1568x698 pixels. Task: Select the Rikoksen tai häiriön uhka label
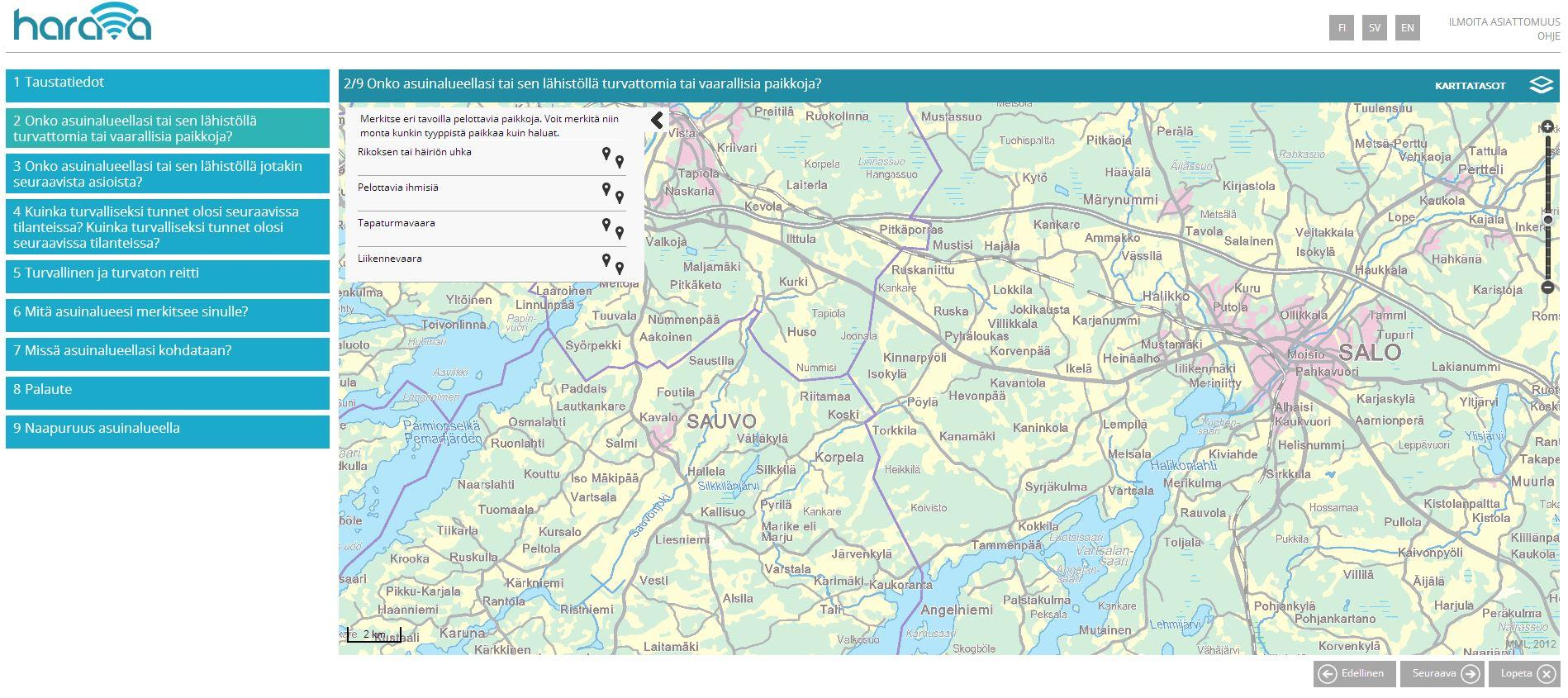pos(415,152)
